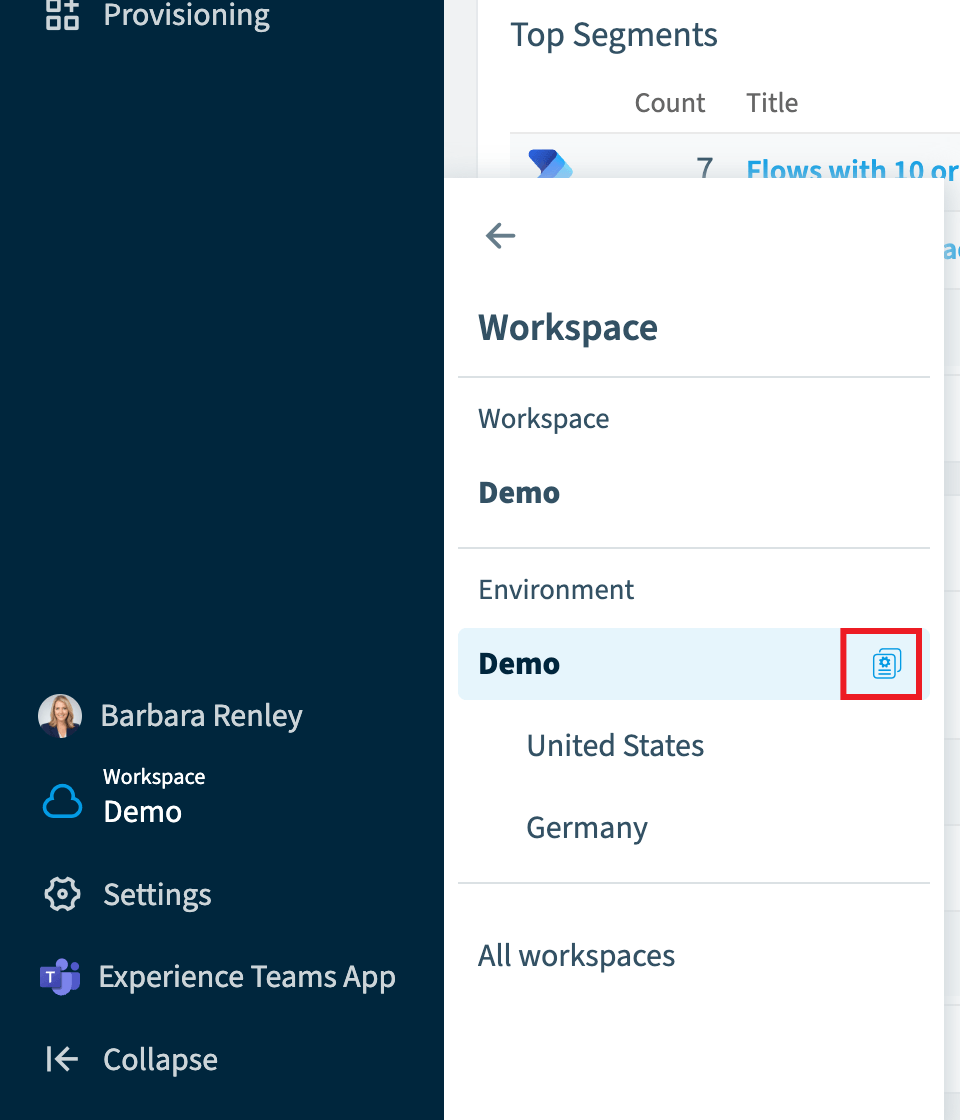Screen dimensions: 960x1120
Task: Click the Collapse arrow icon
Action: tap(62, 1059)
